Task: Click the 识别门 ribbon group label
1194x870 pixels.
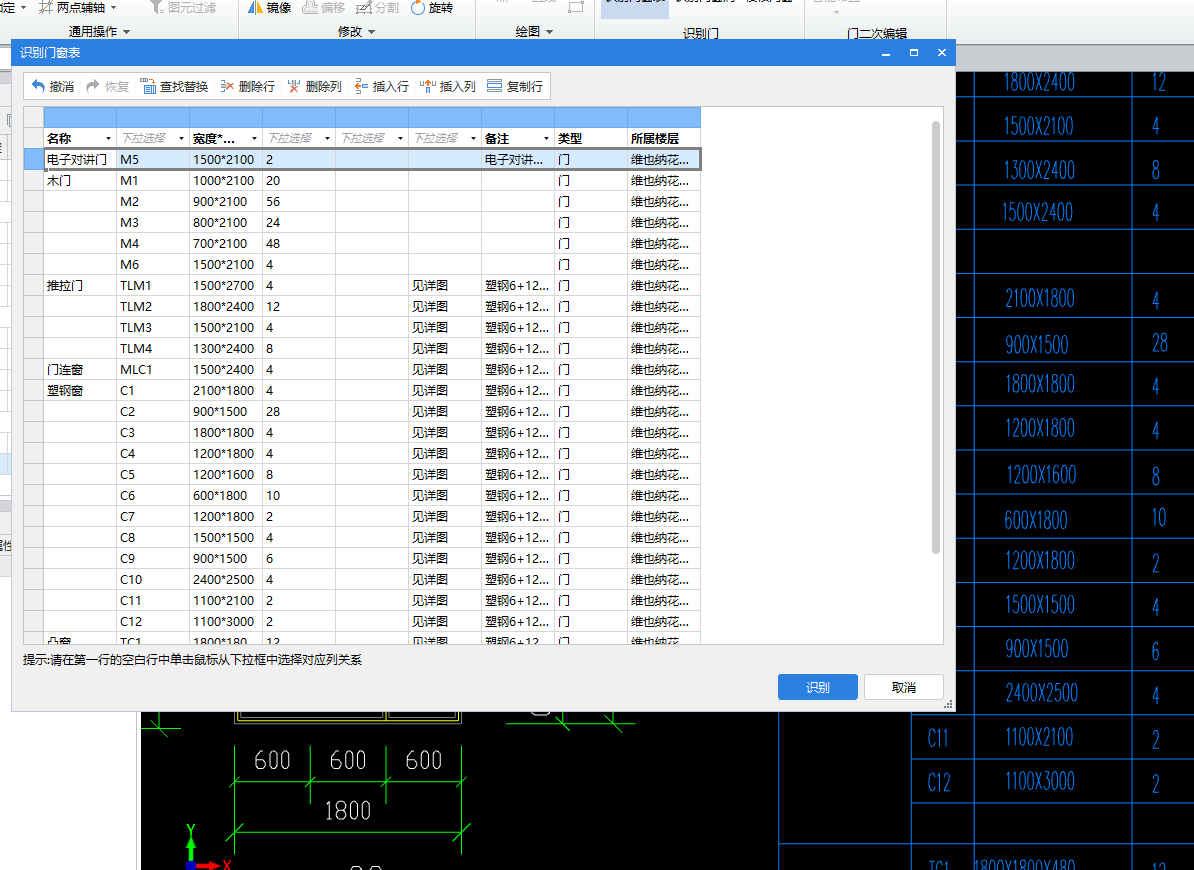Action: tap(700, 33)
